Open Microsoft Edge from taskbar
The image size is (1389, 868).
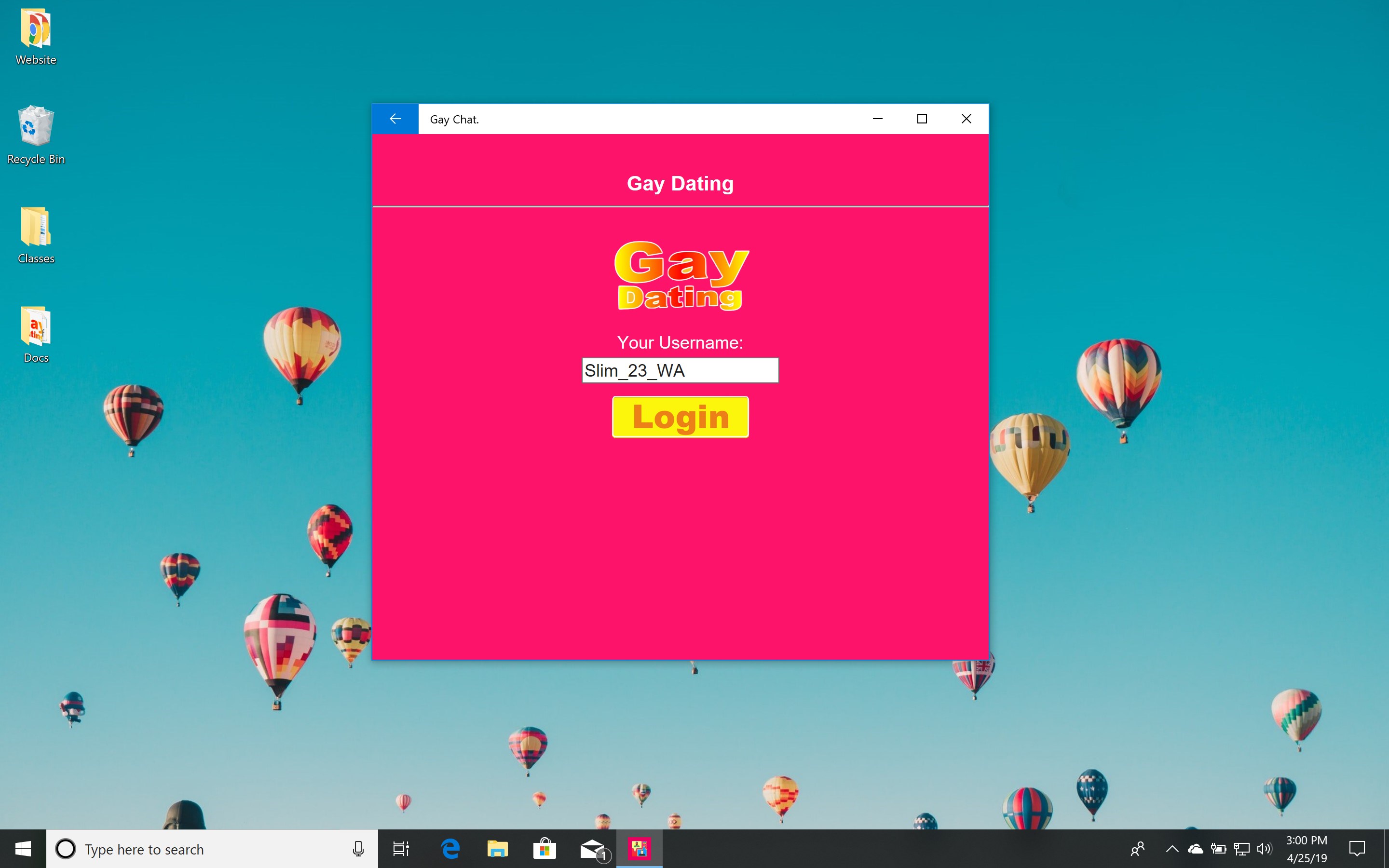click(x=450, y=849)
